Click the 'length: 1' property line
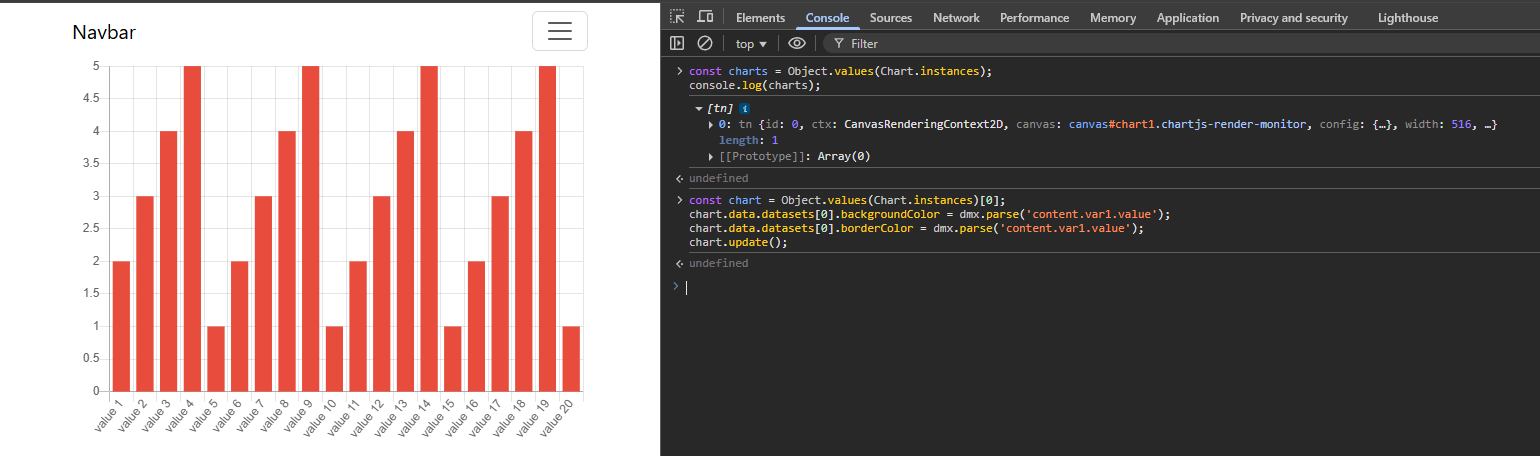1540x456 pixels. click(748, 140)
